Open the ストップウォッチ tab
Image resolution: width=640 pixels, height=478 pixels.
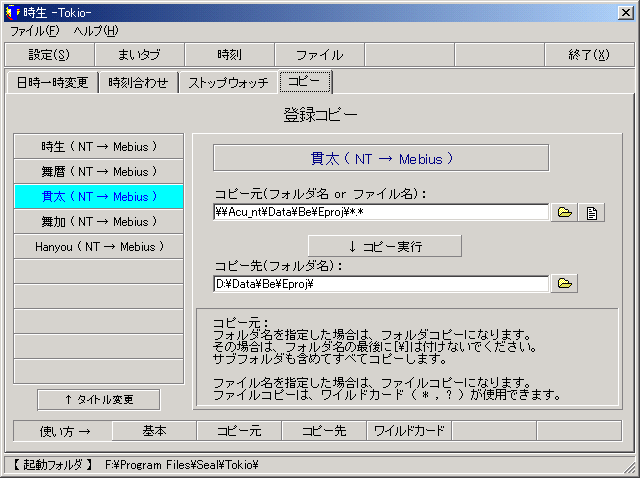[229, 83]
